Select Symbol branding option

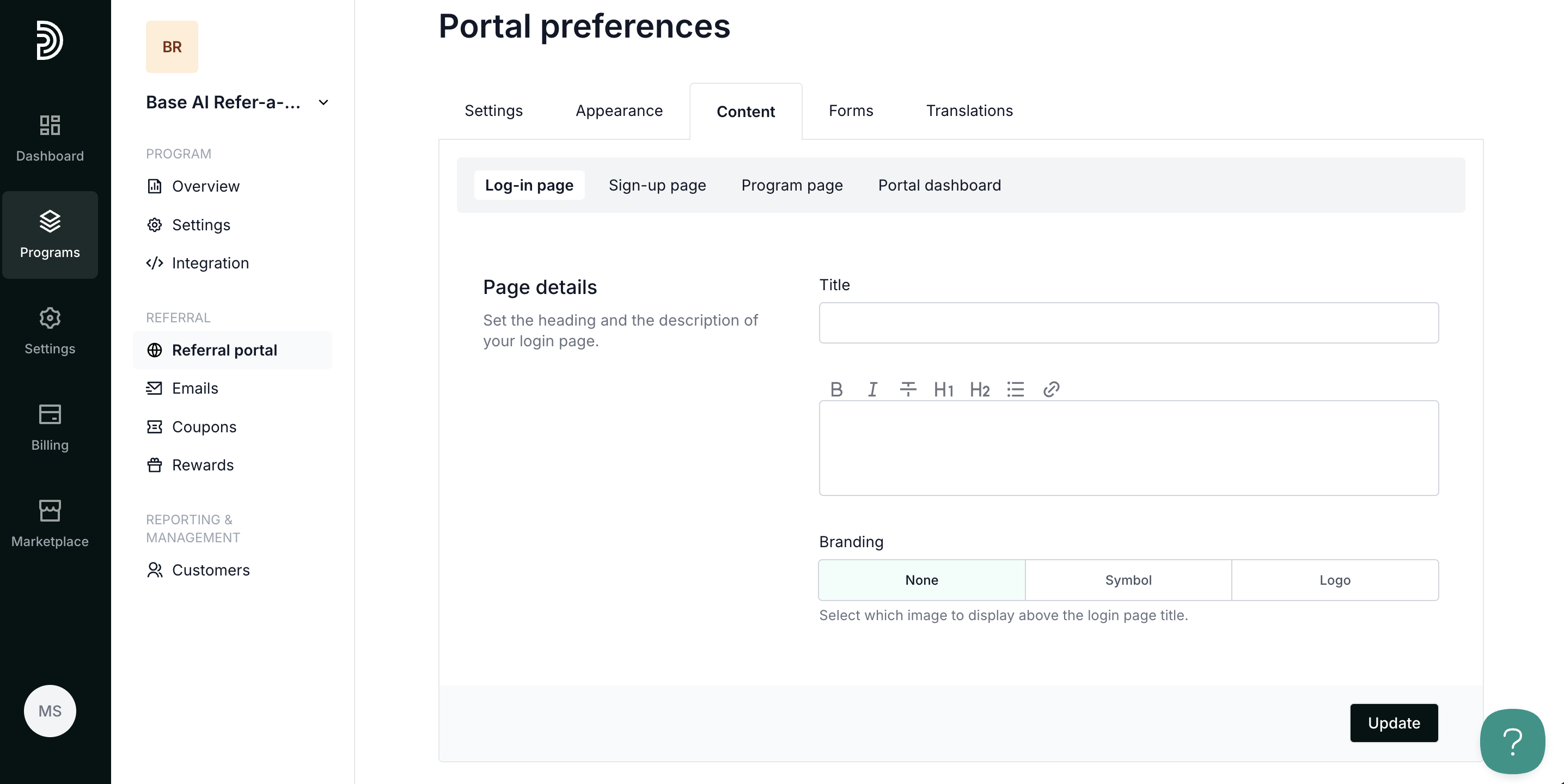click(1128, 580)
